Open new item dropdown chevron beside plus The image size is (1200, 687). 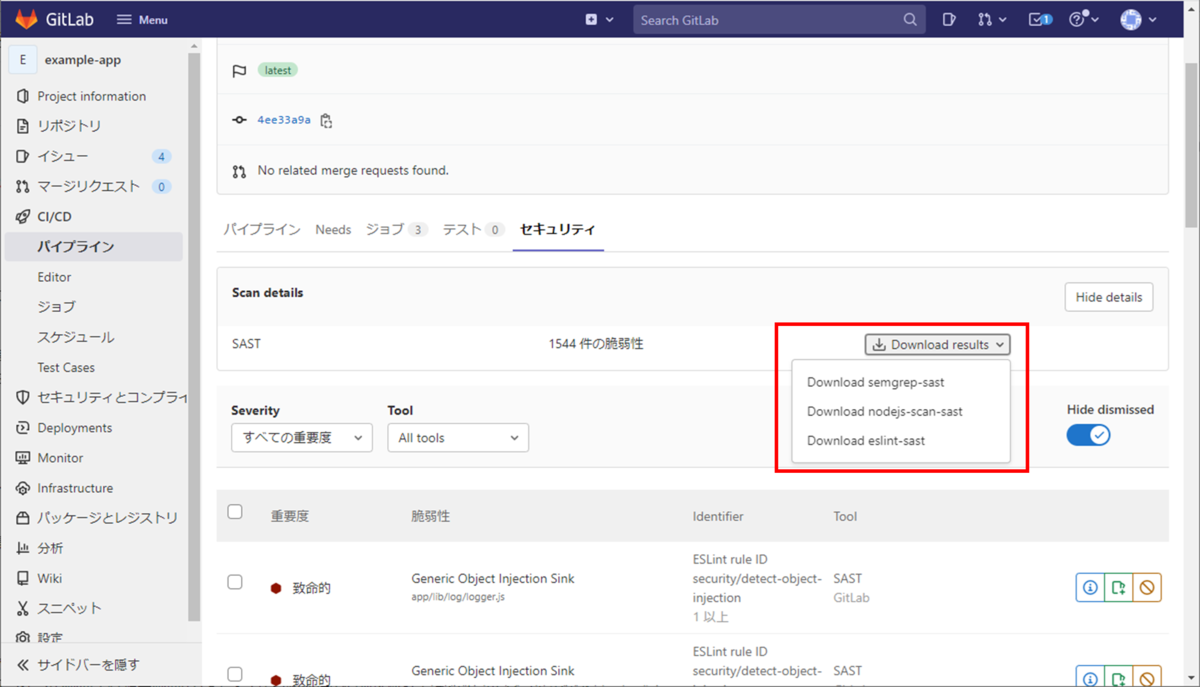[x=609, y=19]
